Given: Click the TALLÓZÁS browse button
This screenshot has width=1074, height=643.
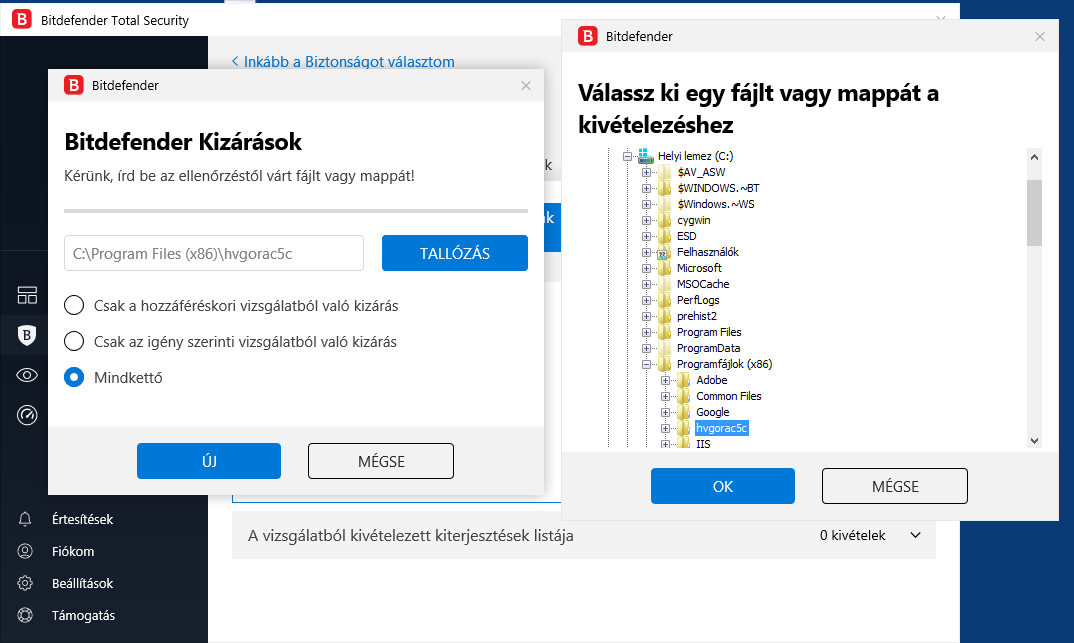Looking at the screenshot, I should pyautogui.click(x=455, y=253).
